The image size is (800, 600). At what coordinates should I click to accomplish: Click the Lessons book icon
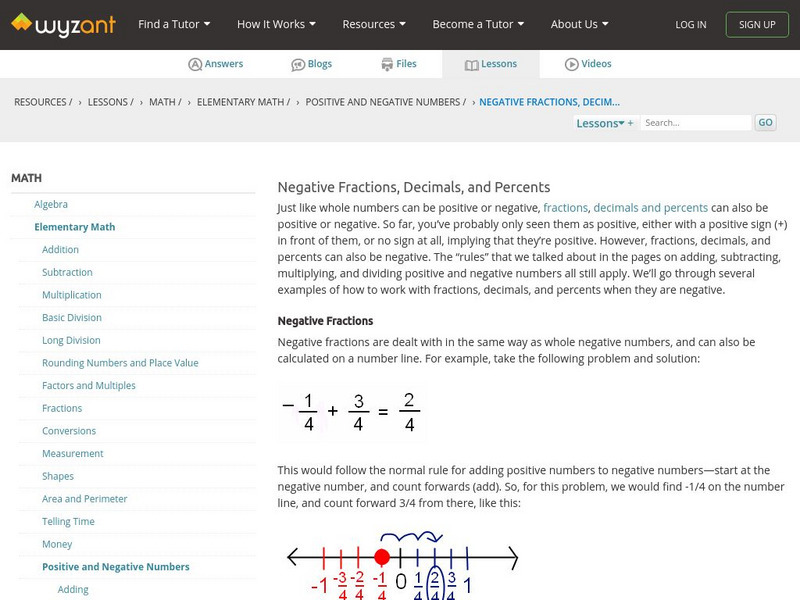click(471, 64)
